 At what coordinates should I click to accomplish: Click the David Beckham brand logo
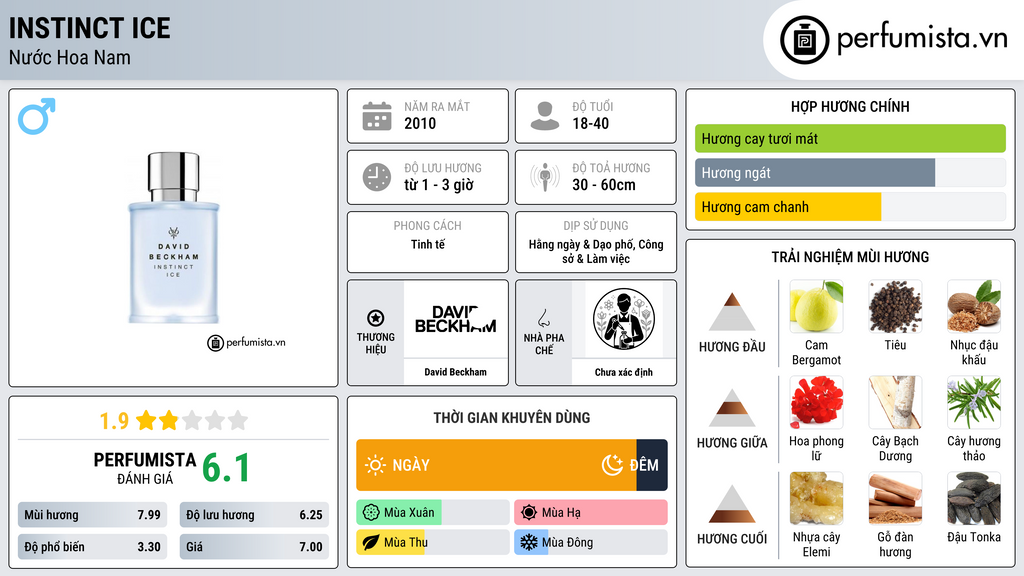[x=455, y=319]
